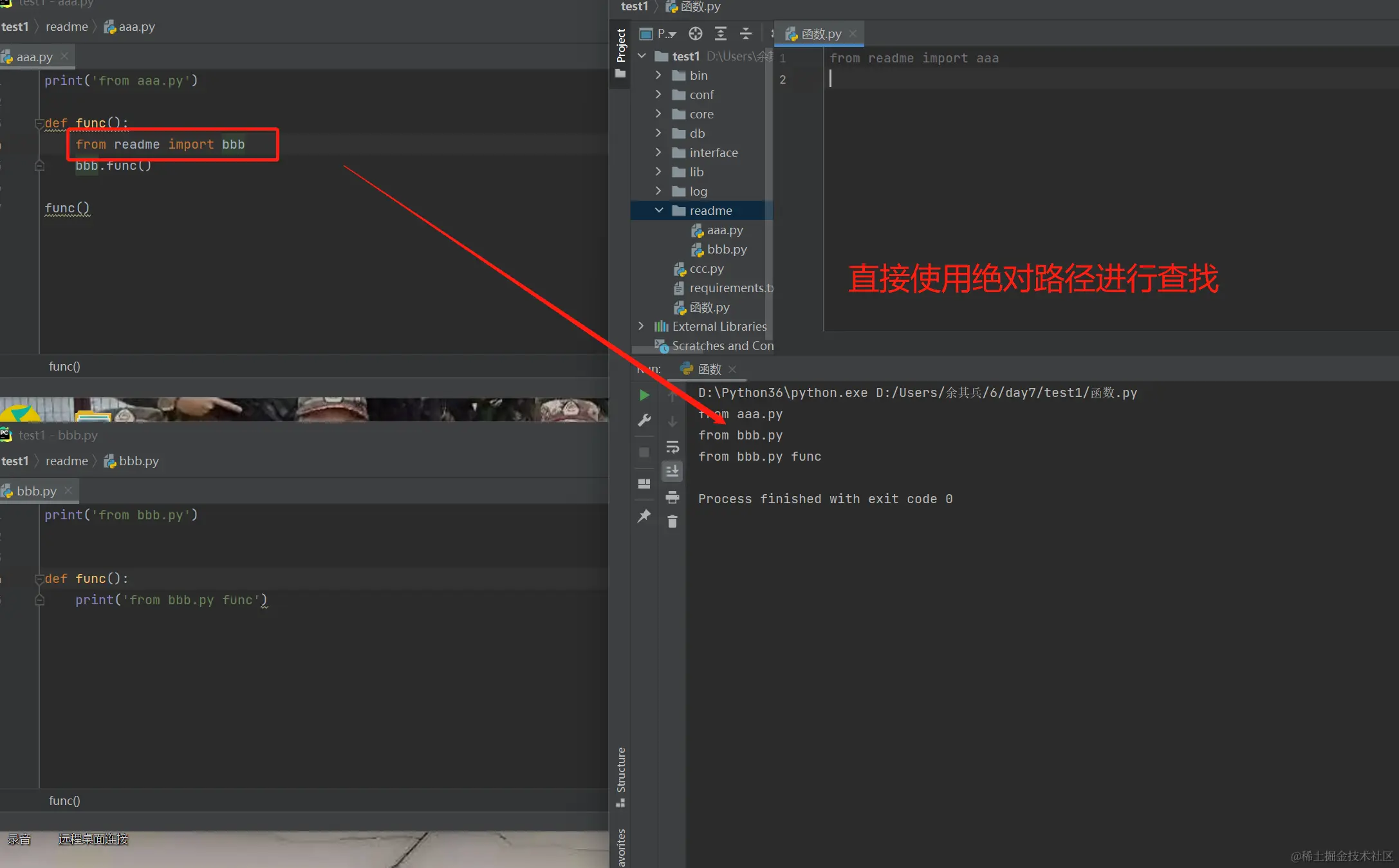
Task: Click the green Rerun button
Action: point(644,395)
